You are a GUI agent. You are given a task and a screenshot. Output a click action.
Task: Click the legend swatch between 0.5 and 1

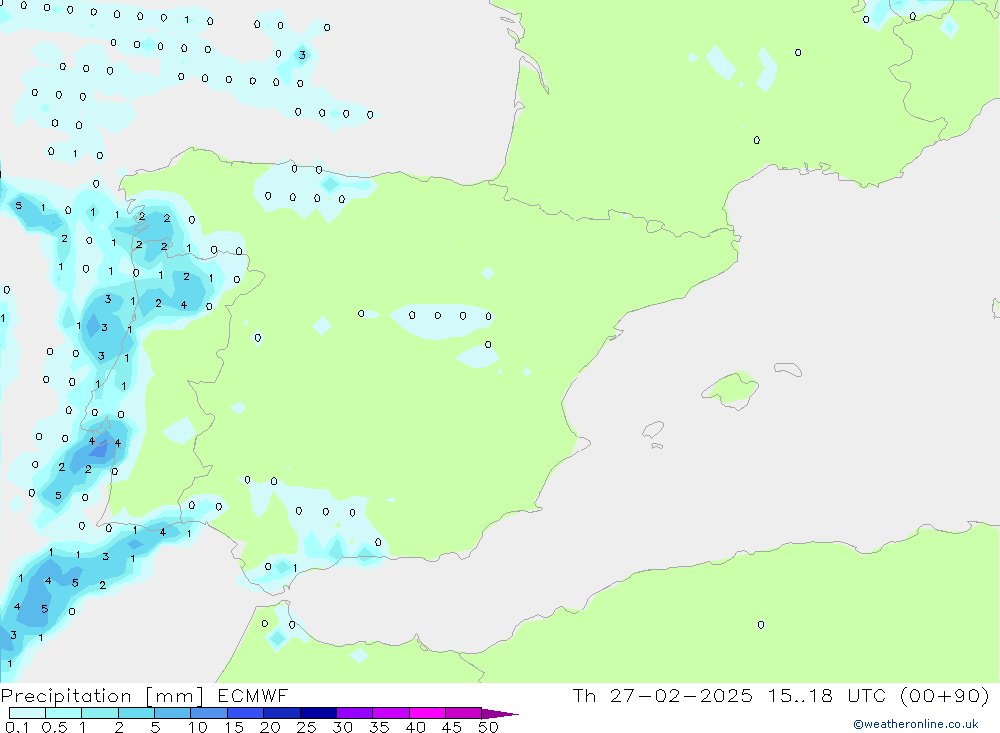click(63, 713)
